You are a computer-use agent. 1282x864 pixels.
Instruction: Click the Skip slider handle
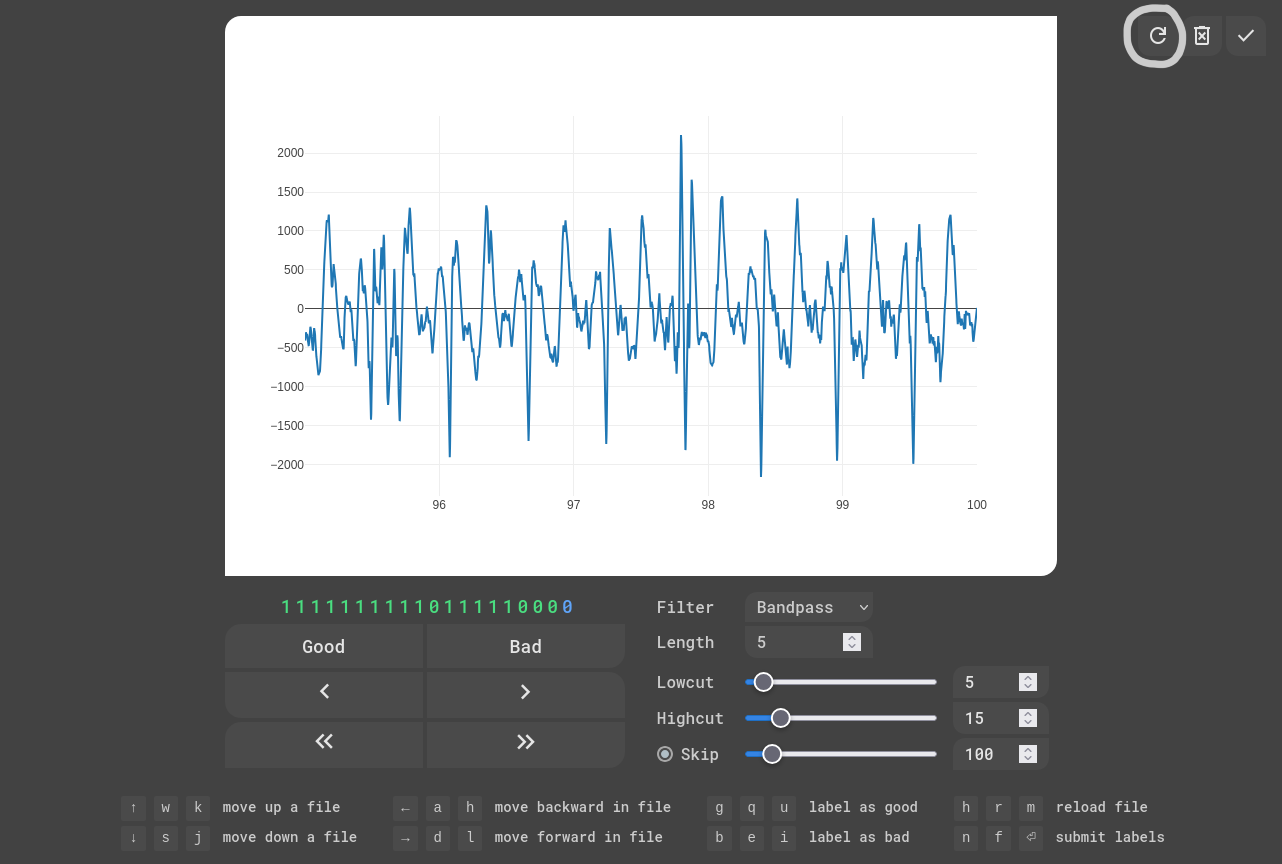tap(772, 754)
